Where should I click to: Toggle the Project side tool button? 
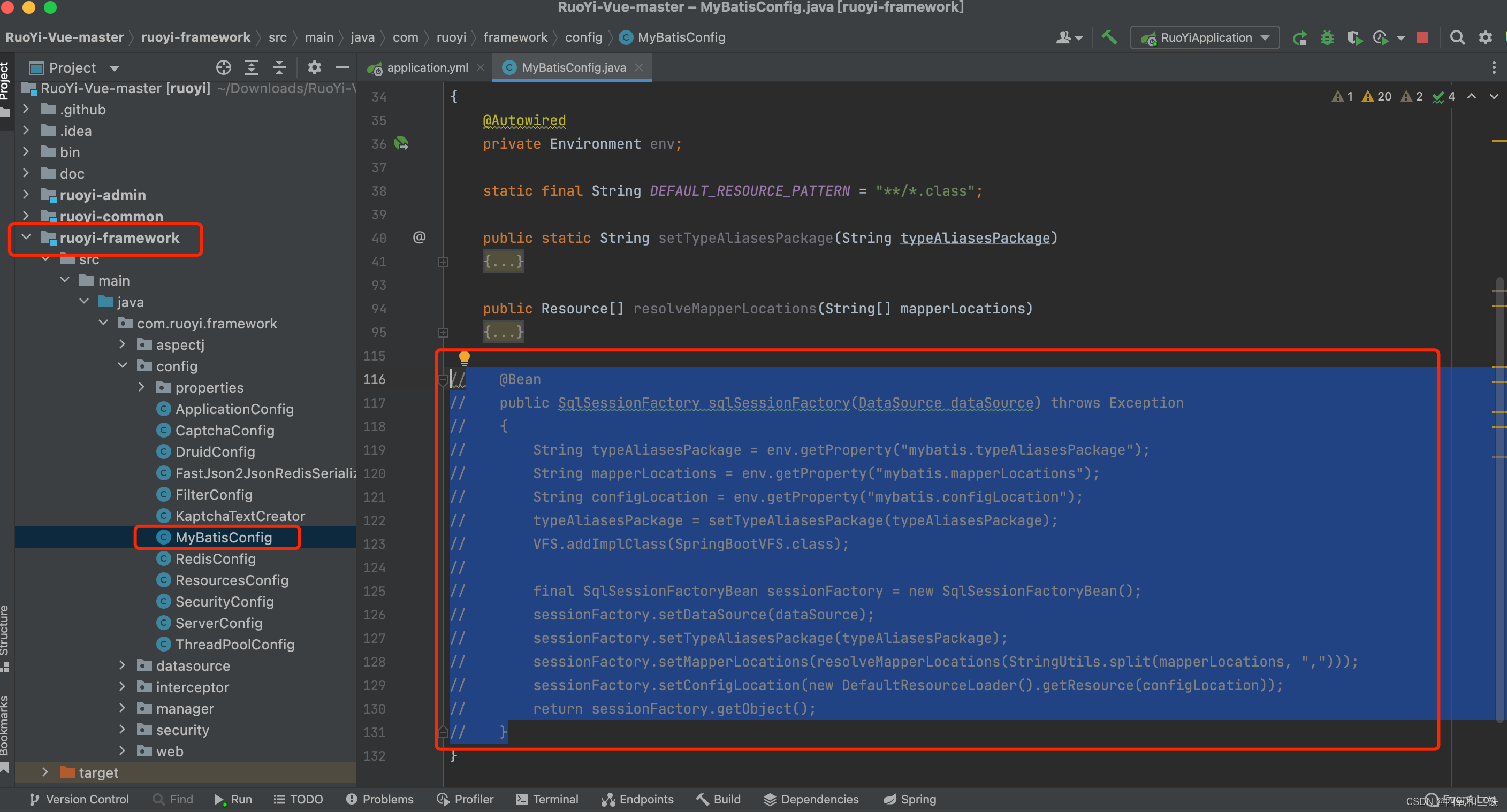[x=5, y=88]
